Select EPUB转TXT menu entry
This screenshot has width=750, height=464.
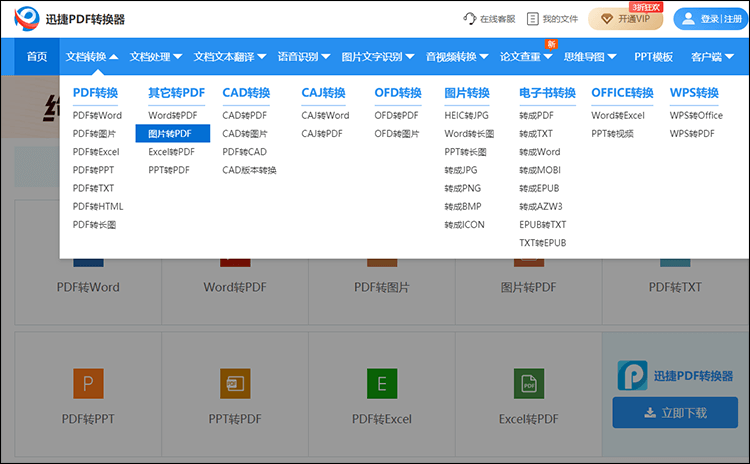[543, 224]
